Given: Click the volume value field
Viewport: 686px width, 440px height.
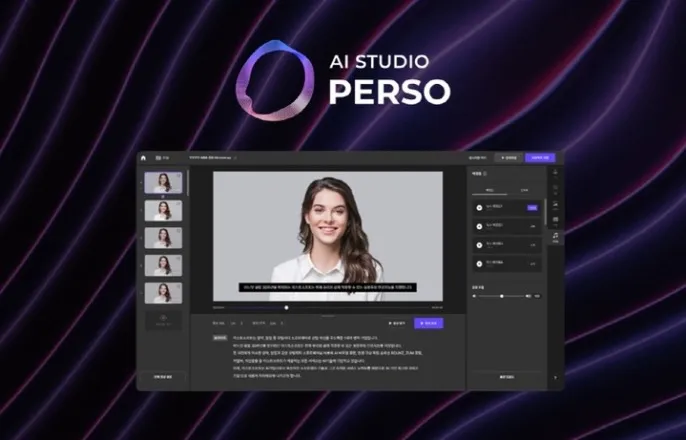Looking at the screenshot, I should [x=538, y=296].
